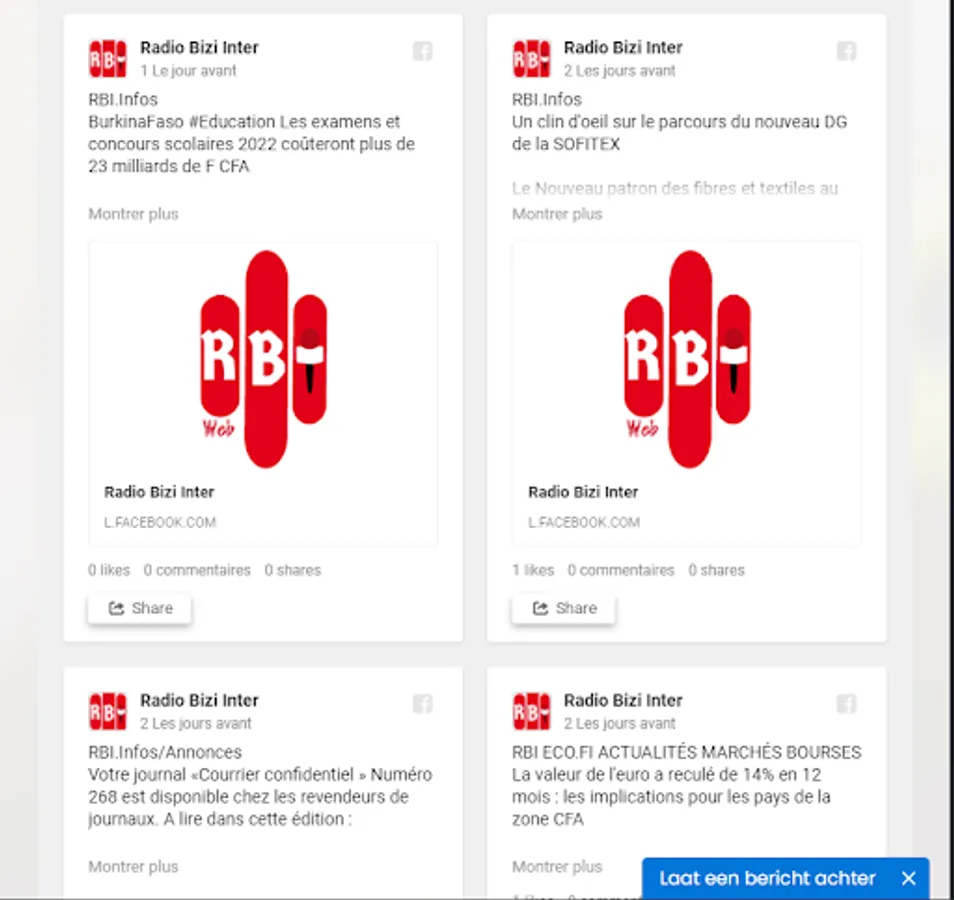The image size is (954, 900).
Task: Click '0 shares' on the SOFITEX post
Action: pos(717,570)
